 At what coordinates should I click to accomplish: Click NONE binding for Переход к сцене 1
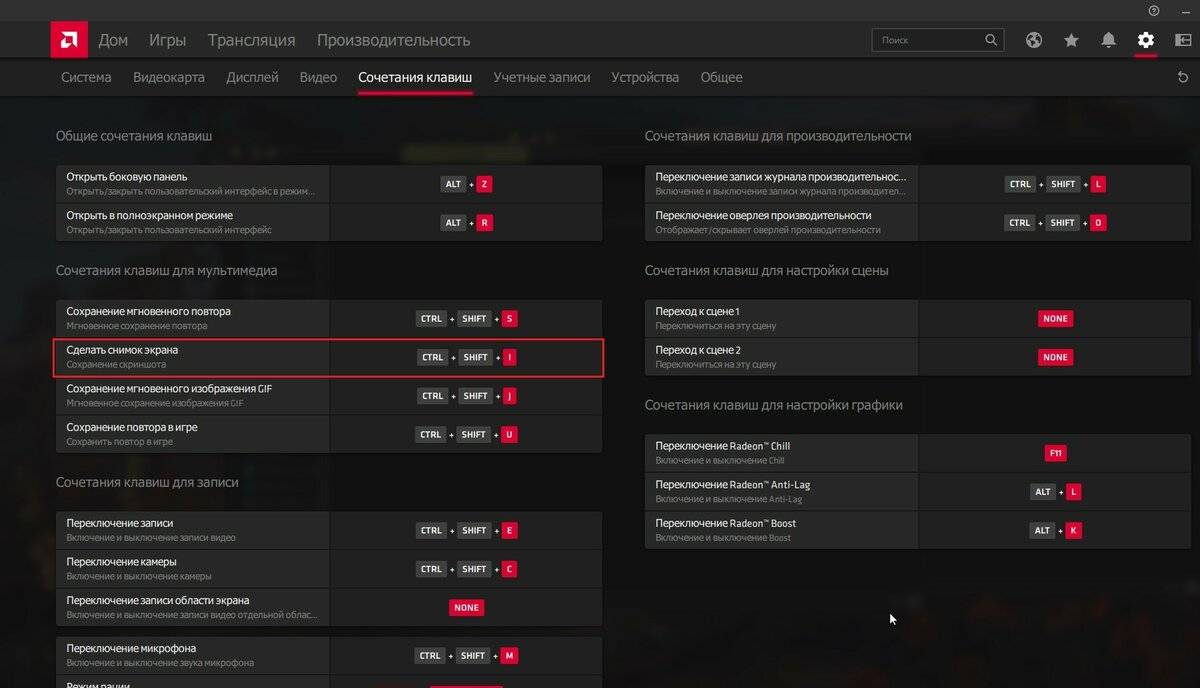tap(1055, 319)
